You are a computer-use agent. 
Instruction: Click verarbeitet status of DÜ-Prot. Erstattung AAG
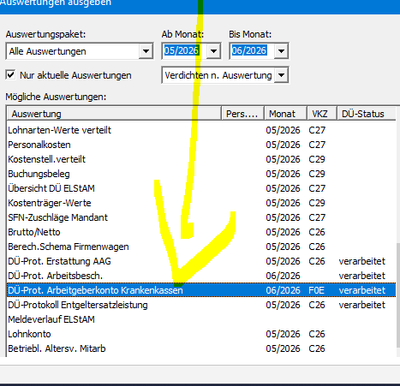[x=362, y=261]
